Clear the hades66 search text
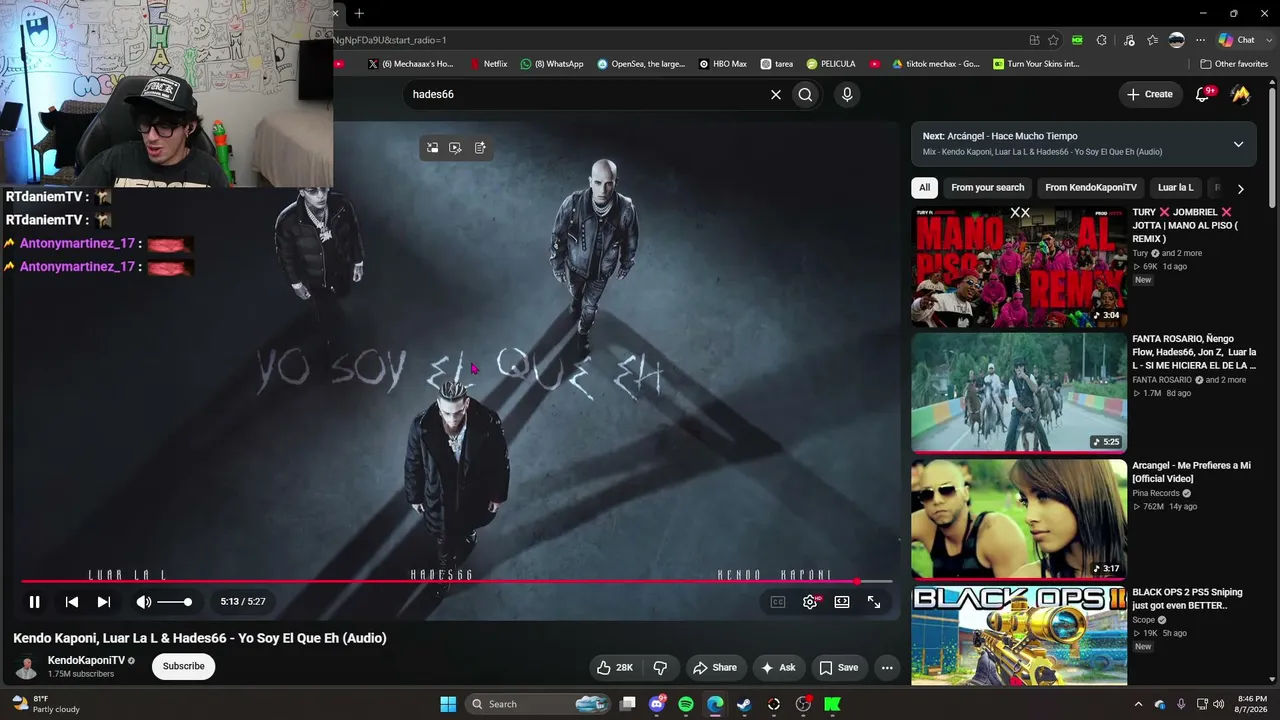1280x720 pixels. 775,95
